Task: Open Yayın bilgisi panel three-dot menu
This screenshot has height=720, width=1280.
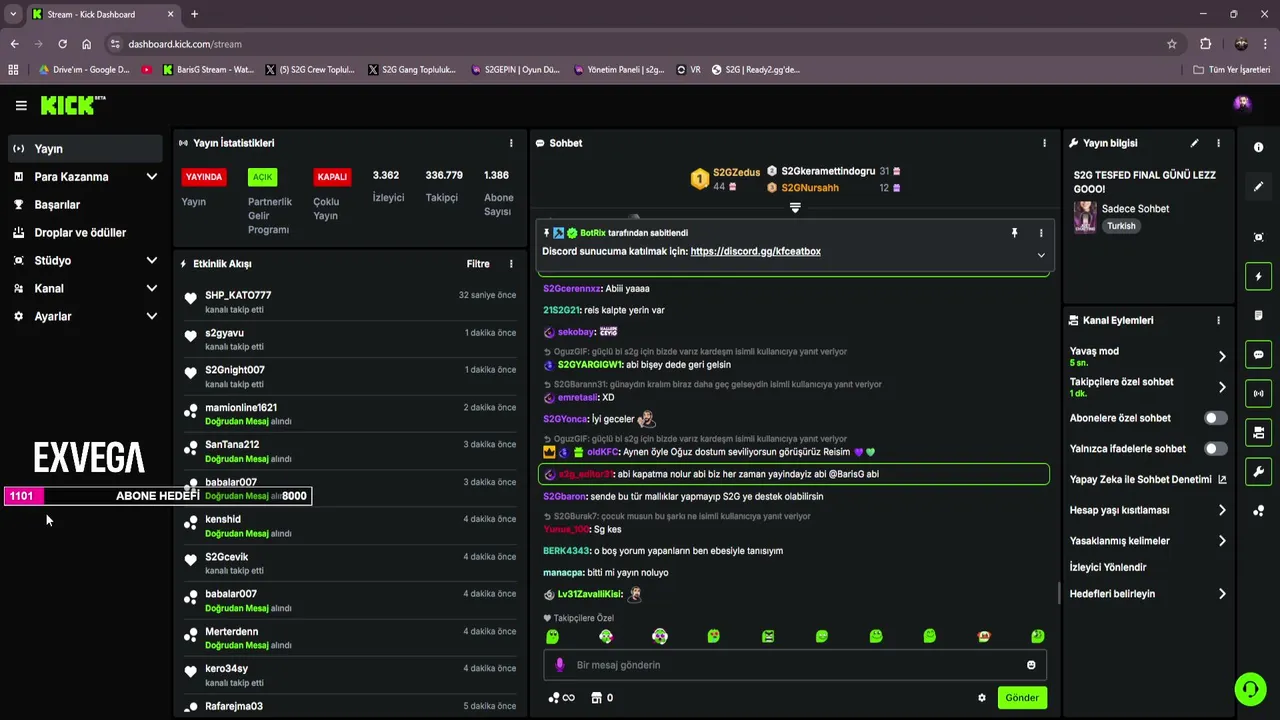Action: click(1218, 143)
